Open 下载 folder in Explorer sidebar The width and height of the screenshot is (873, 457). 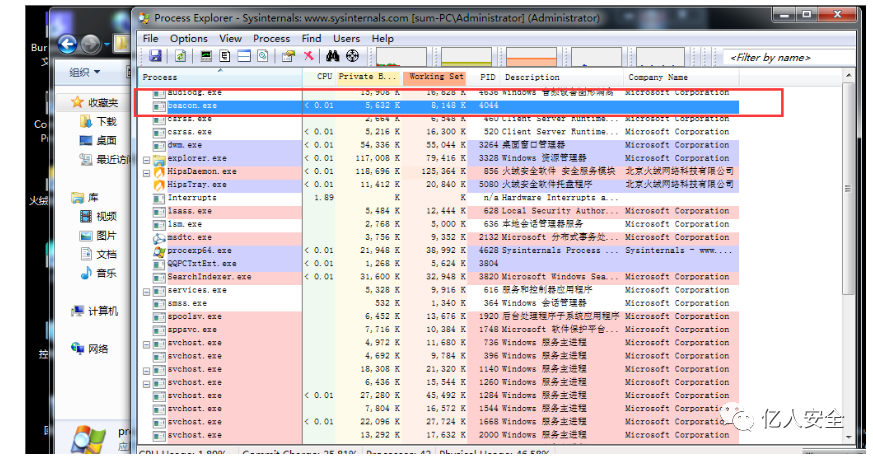coord(99,121)
